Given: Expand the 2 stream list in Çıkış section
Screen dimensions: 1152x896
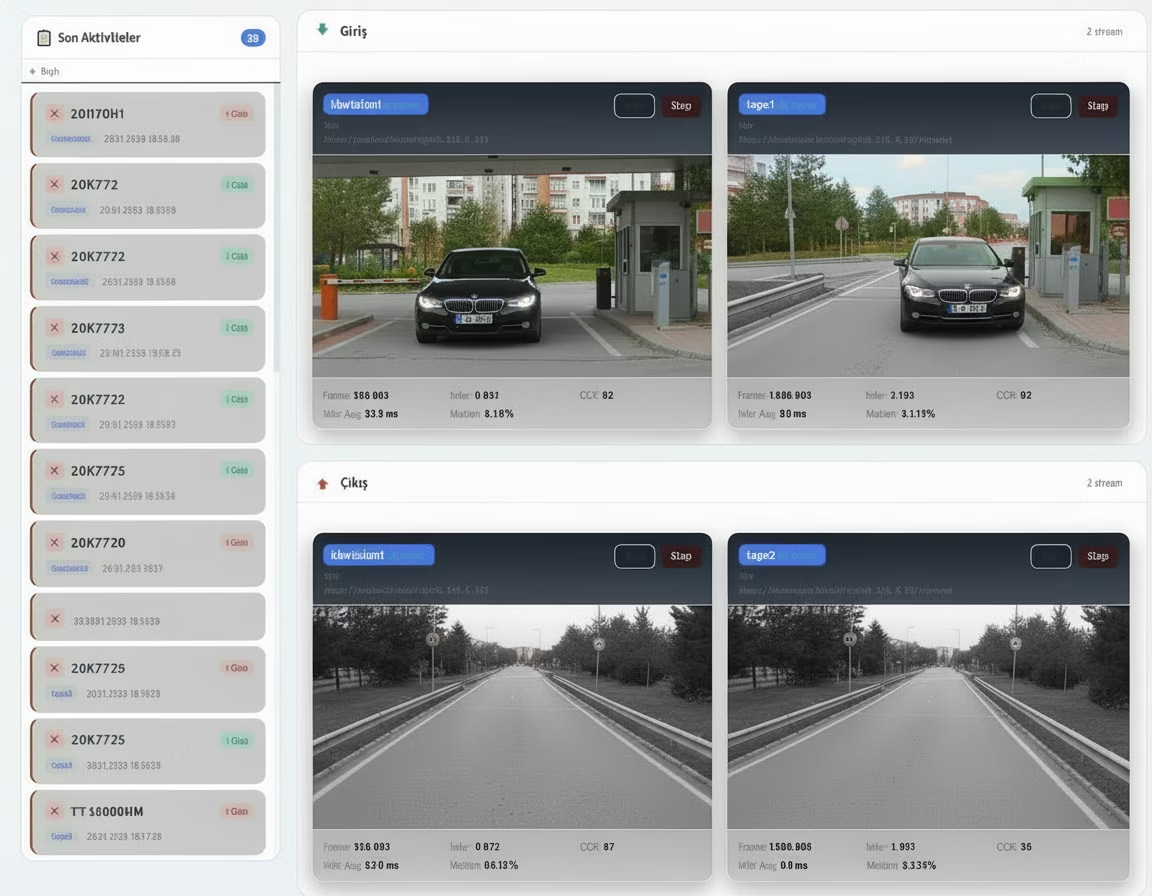Looking at the screenshot, I should click(1104, 482).
